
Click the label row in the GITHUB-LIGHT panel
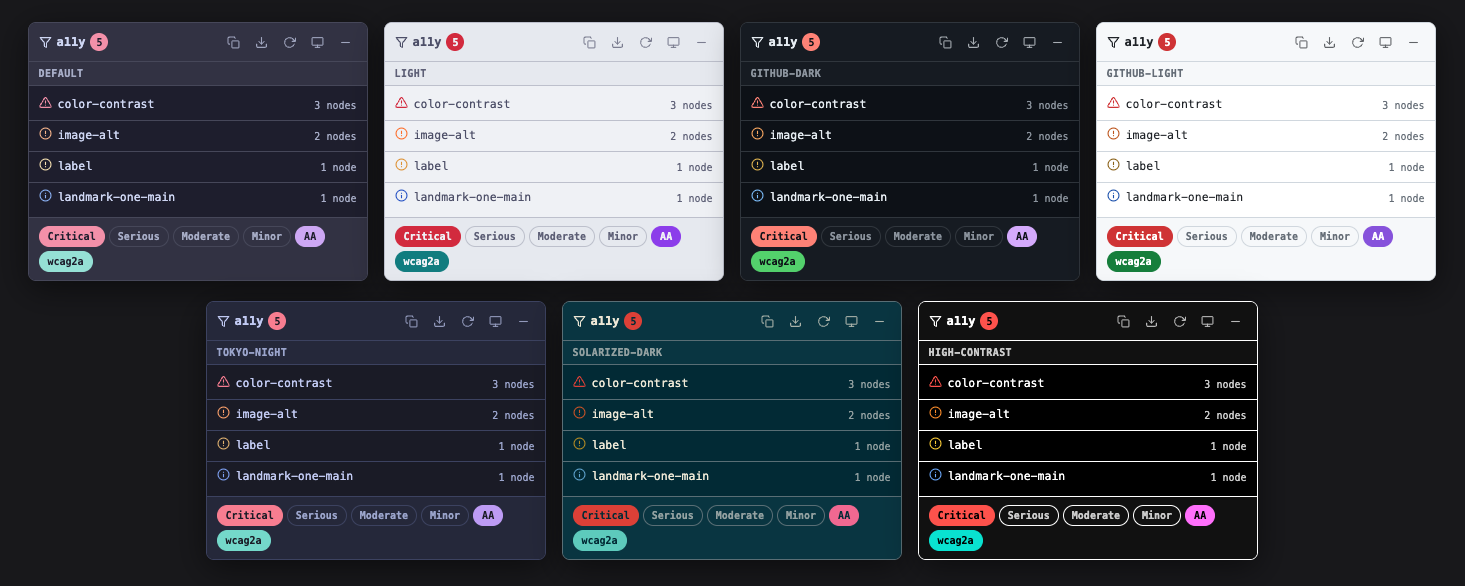click(x=1266, y=166)
